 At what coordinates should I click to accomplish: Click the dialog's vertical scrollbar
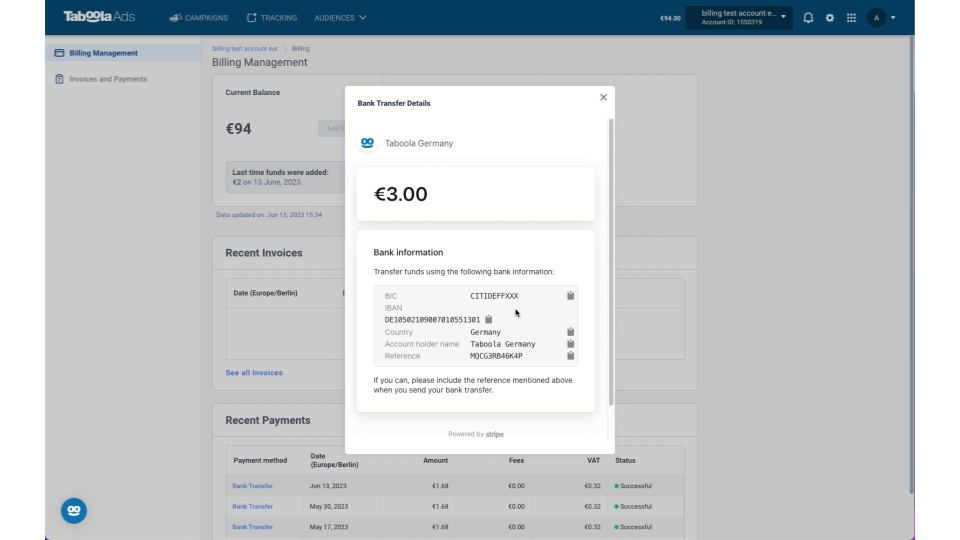coord(610,262)
